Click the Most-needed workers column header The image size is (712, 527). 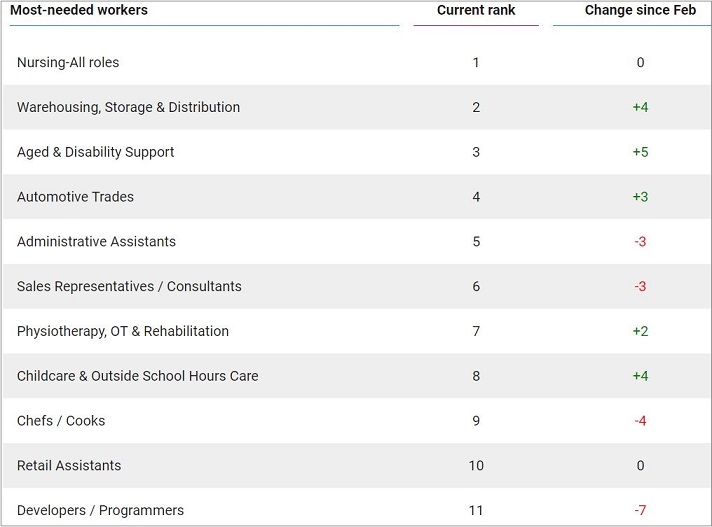(x=79, y=11)
